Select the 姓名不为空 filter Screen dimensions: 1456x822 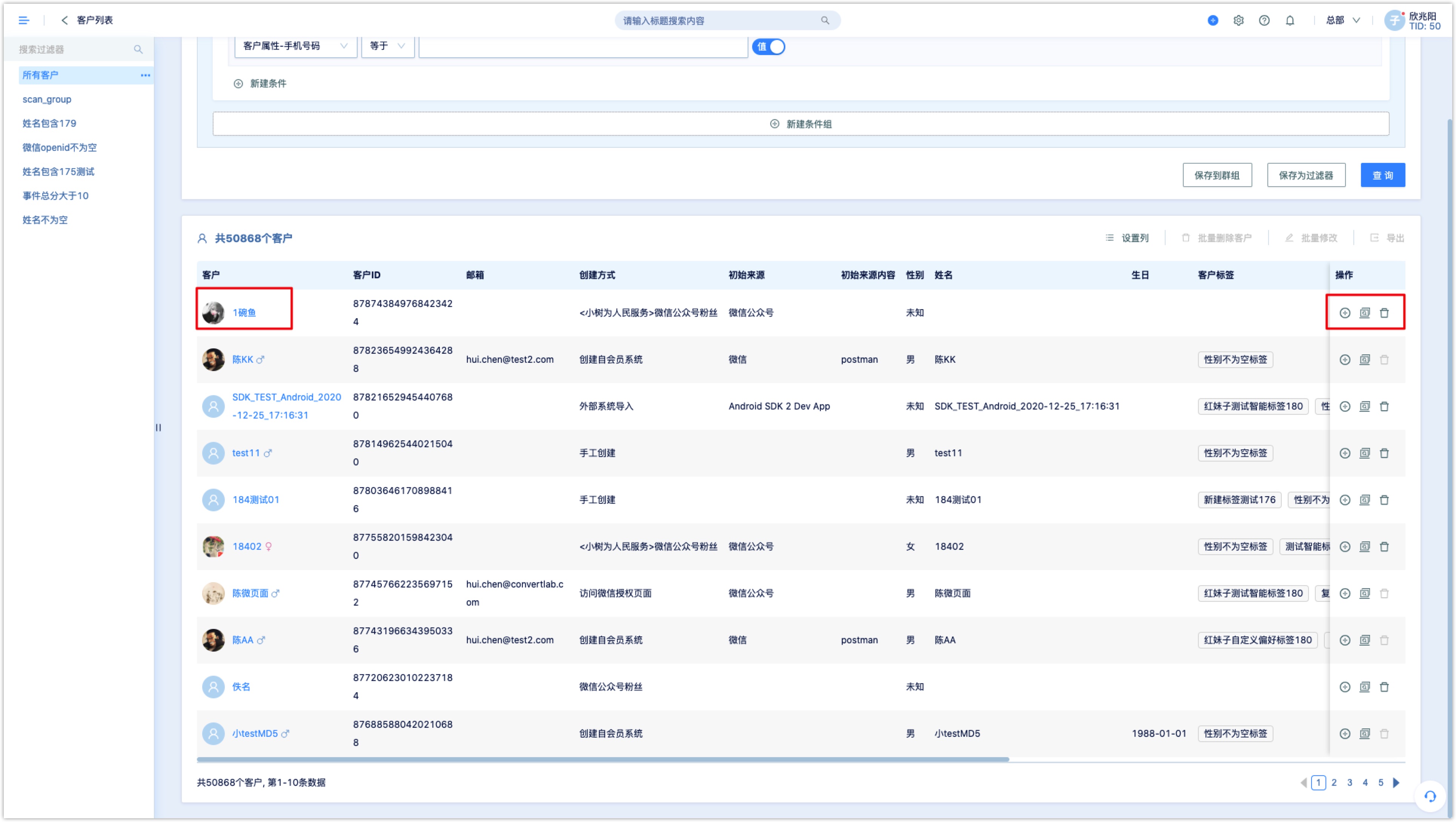point(45,220)
